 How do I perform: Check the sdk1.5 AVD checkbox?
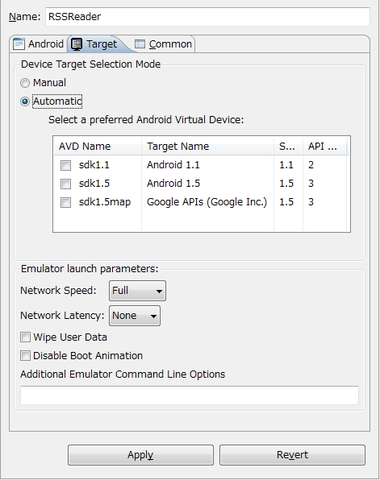tap(65, 184)
